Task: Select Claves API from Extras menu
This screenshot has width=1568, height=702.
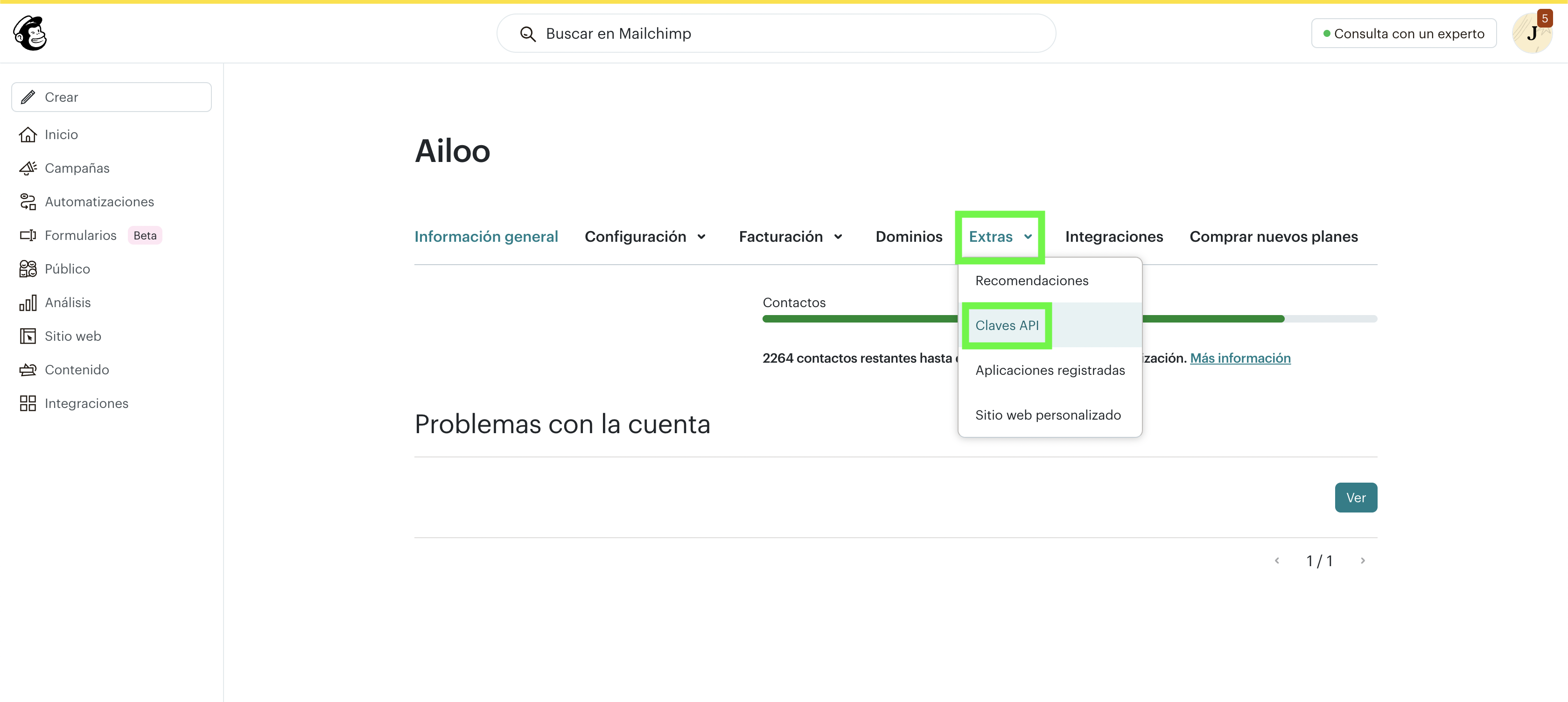Action: coord(1007,325)
